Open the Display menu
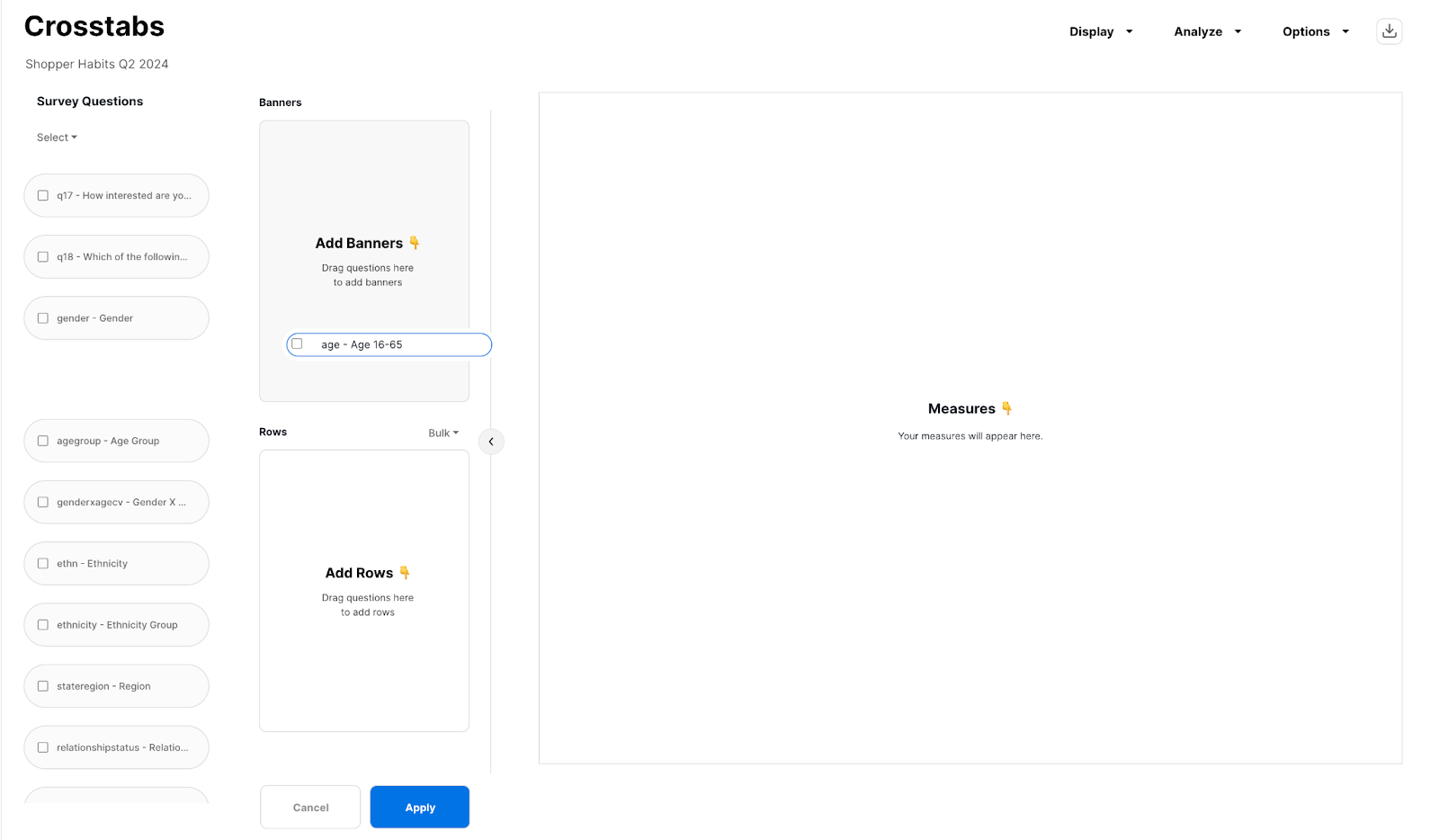 coord(1100,31)
